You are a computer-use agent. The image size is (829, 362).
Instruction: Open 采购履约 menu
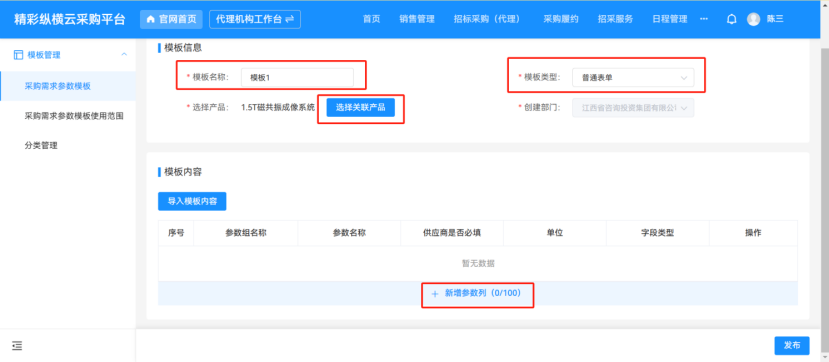point(560,20)
